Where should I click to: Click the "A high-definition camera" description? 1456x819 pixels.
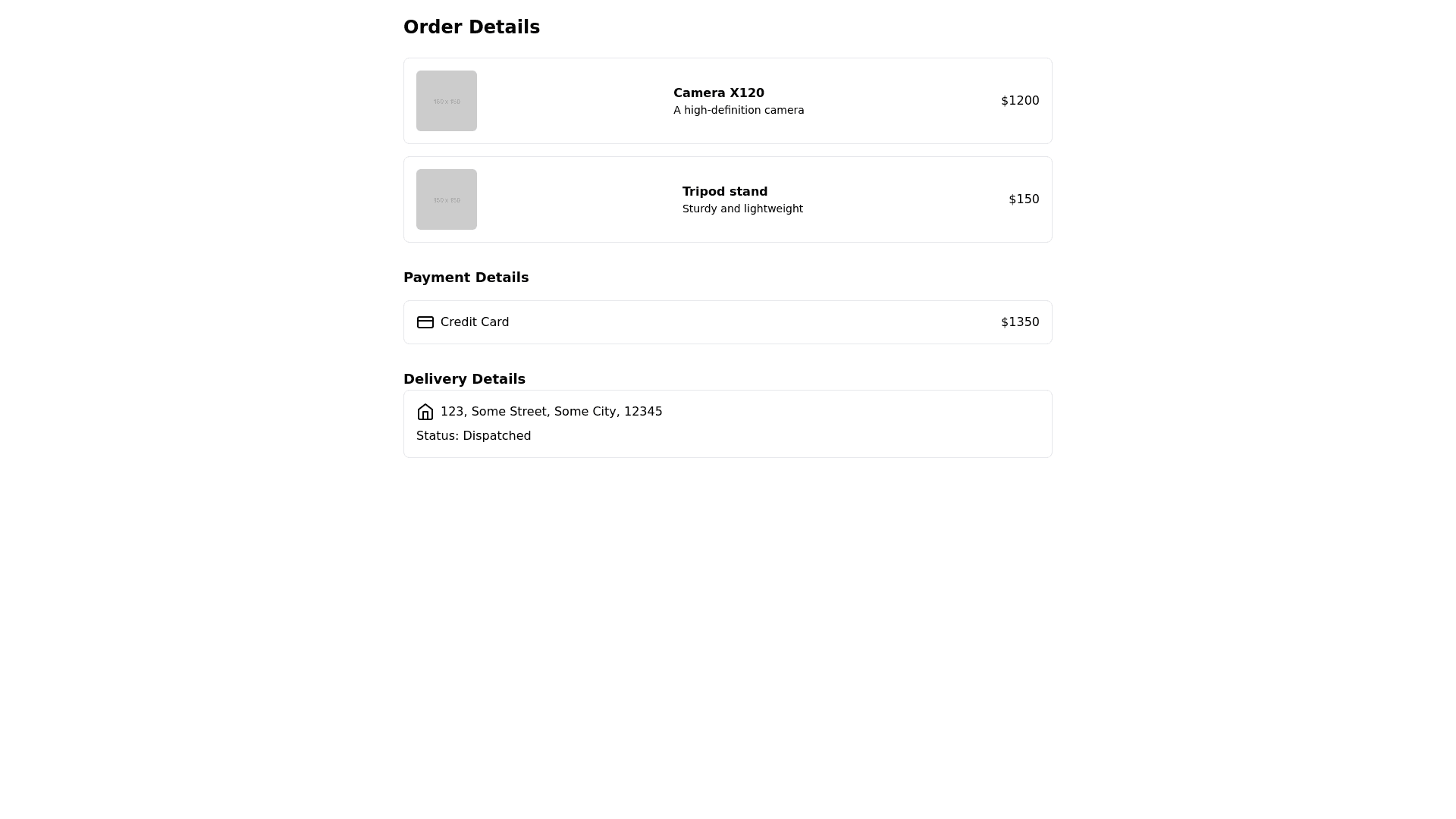tap(738, 111)
